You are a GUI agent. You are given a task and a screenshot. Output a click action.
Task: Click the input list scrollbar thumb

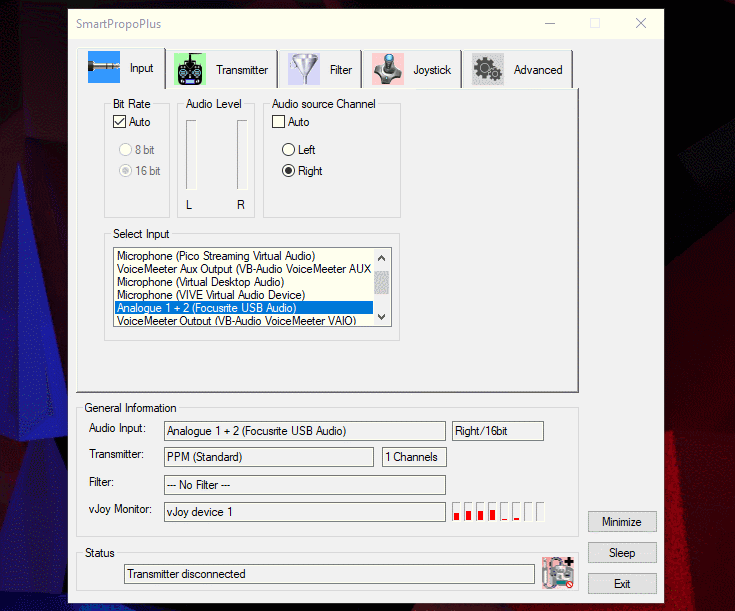[382, 282]
